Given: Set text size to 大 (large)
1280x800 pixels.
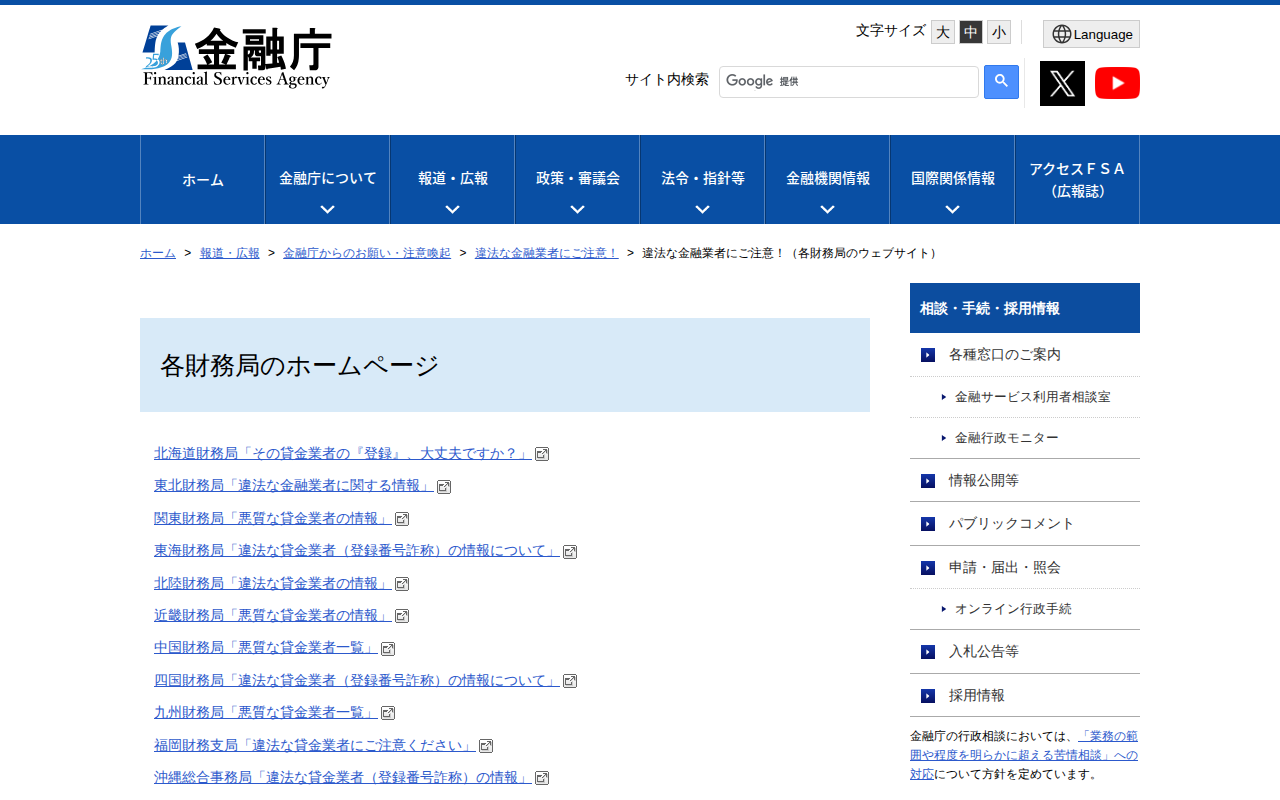Looking at the screenshot, I should point(943,32).
